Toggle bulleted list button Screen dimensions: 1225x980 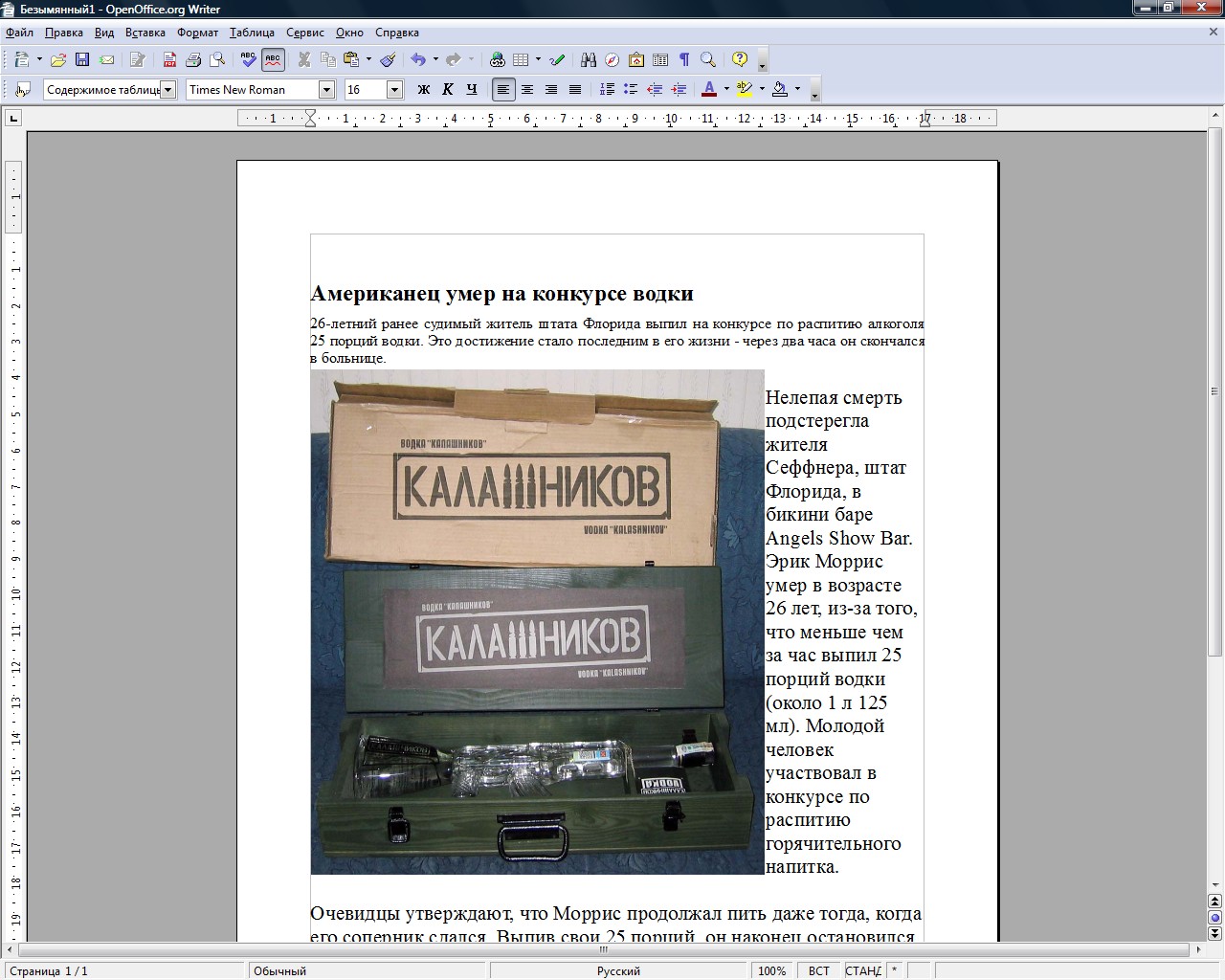point(631,89)
